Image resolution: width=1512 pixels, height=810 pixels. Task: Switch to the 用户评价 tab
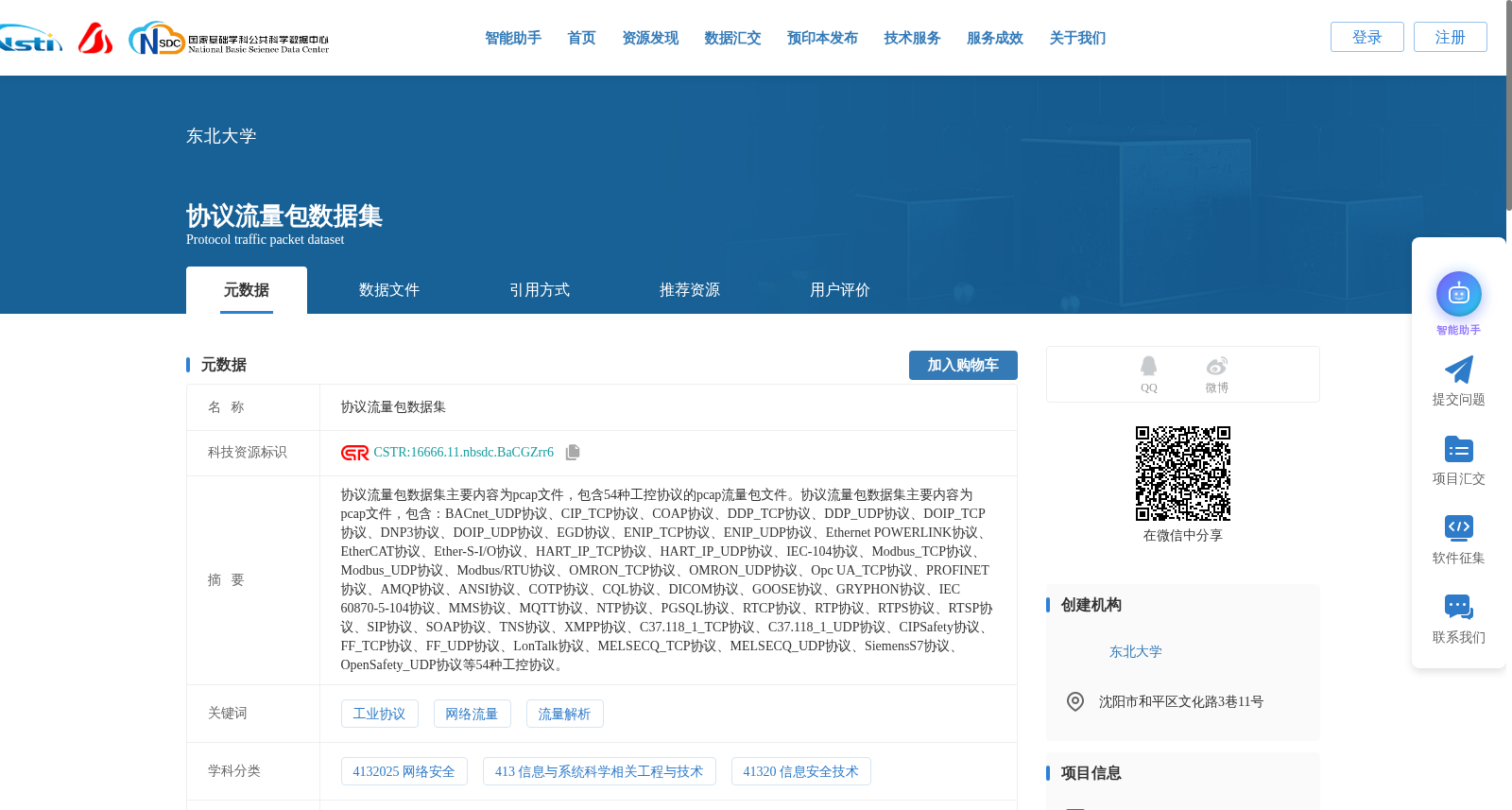pos(840,290)
